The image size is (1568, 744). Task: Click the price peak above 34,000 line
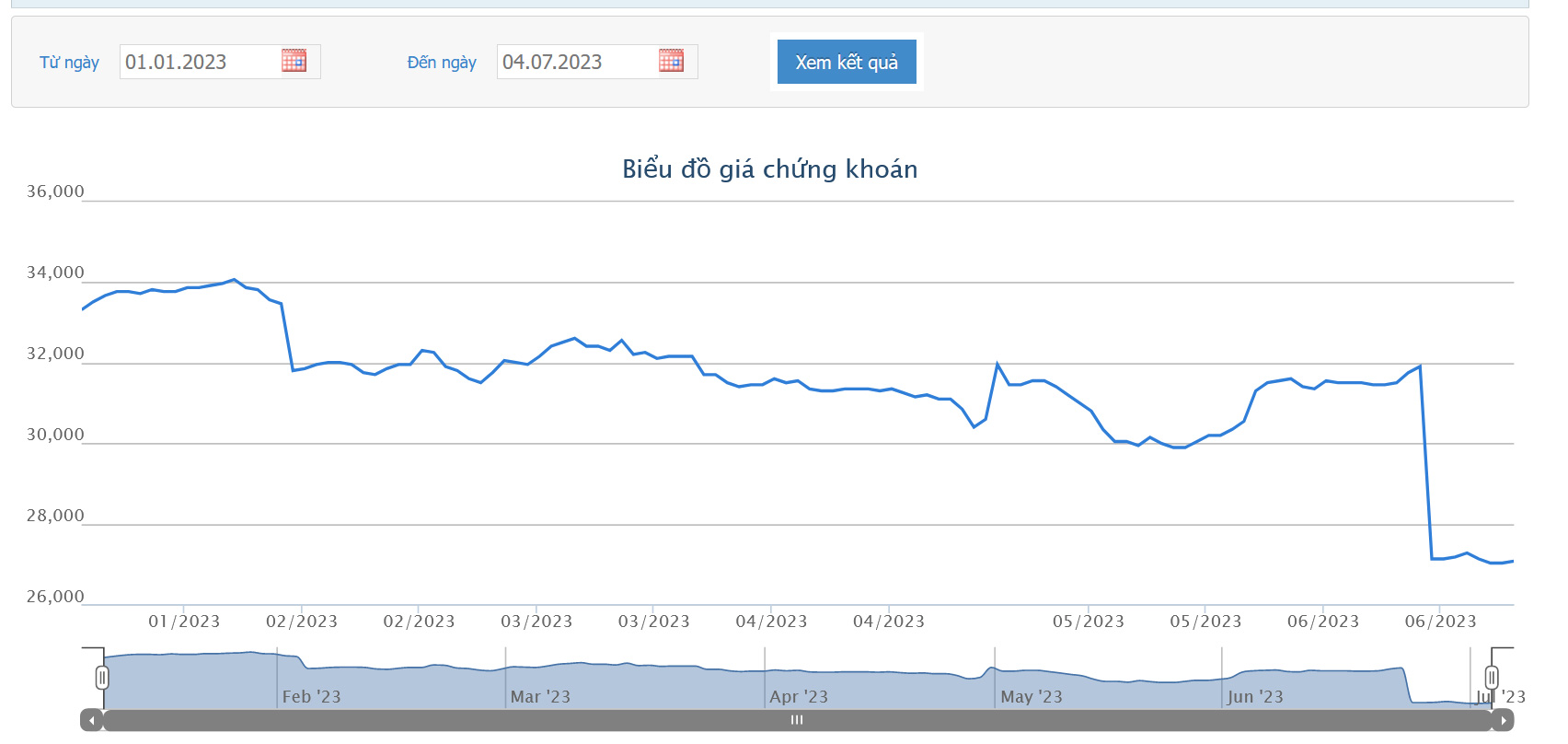[x=234, y=280]
